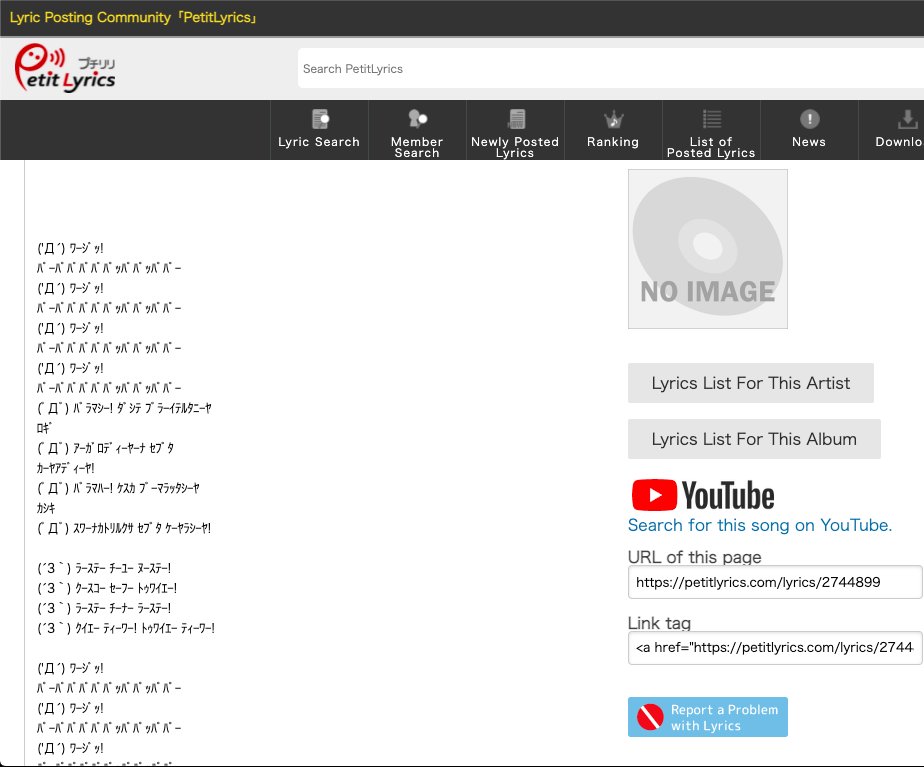
Task: Click Report a Problem with Lyrics
Action: click(707, 717)
